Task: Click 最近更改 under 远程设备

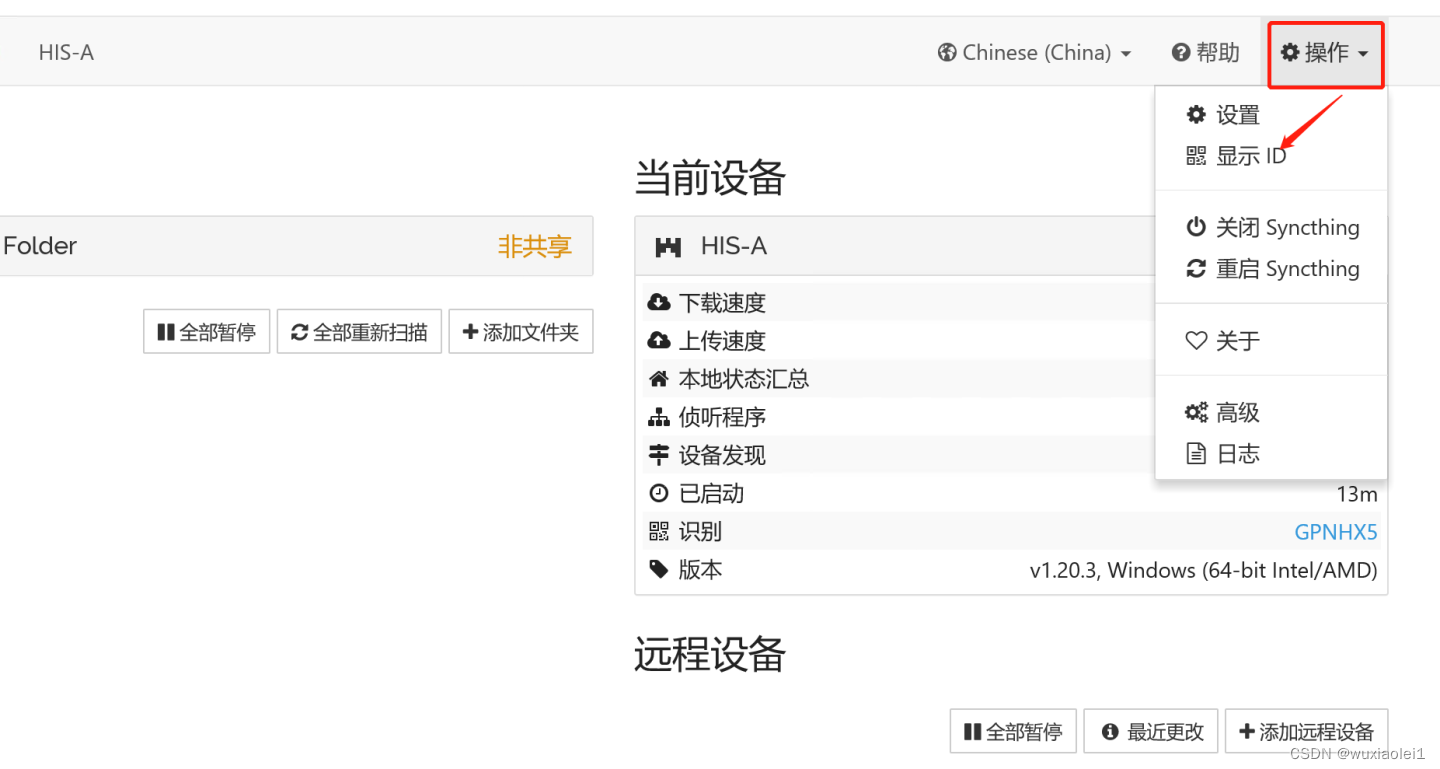Action: pyautogui.click(x=1150, y=731)
